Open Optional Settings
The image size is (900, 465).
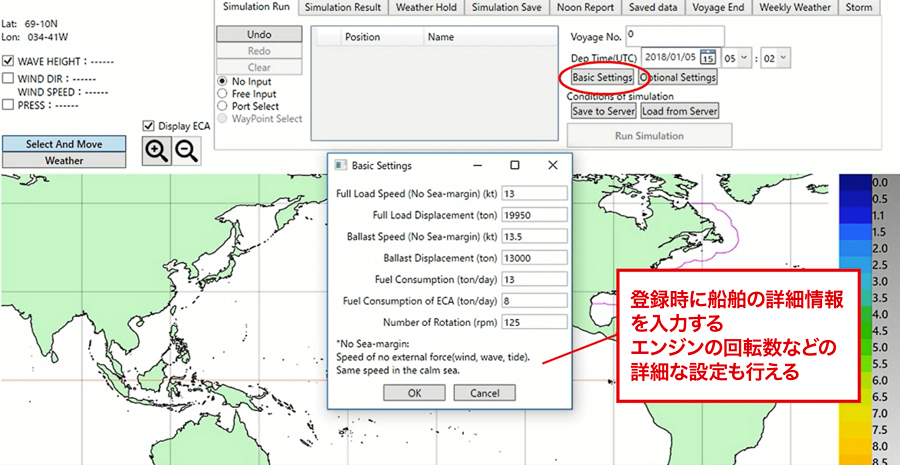678,77
